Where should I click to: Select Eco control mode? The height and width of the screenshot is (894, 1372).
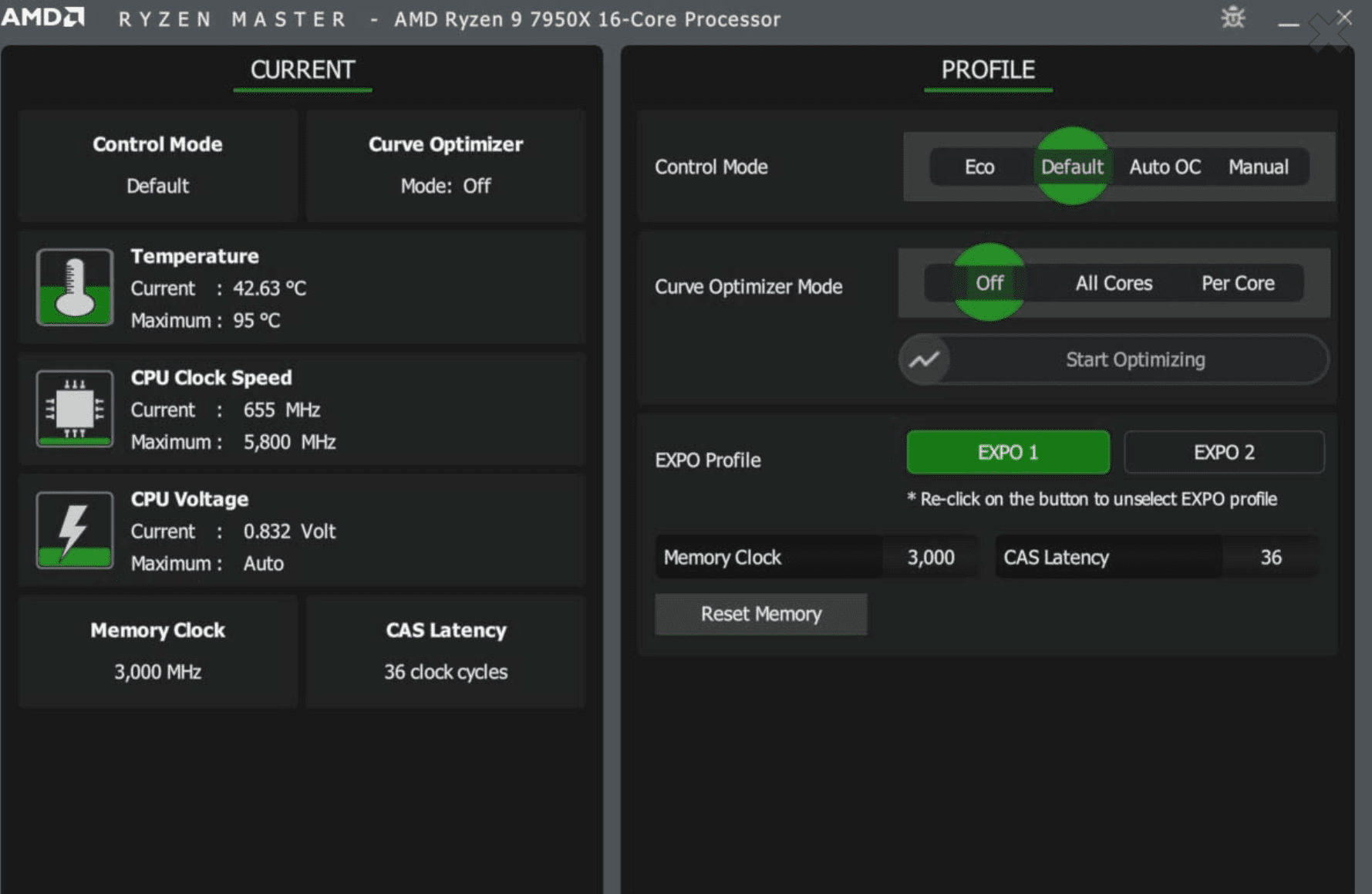(979, 167)
